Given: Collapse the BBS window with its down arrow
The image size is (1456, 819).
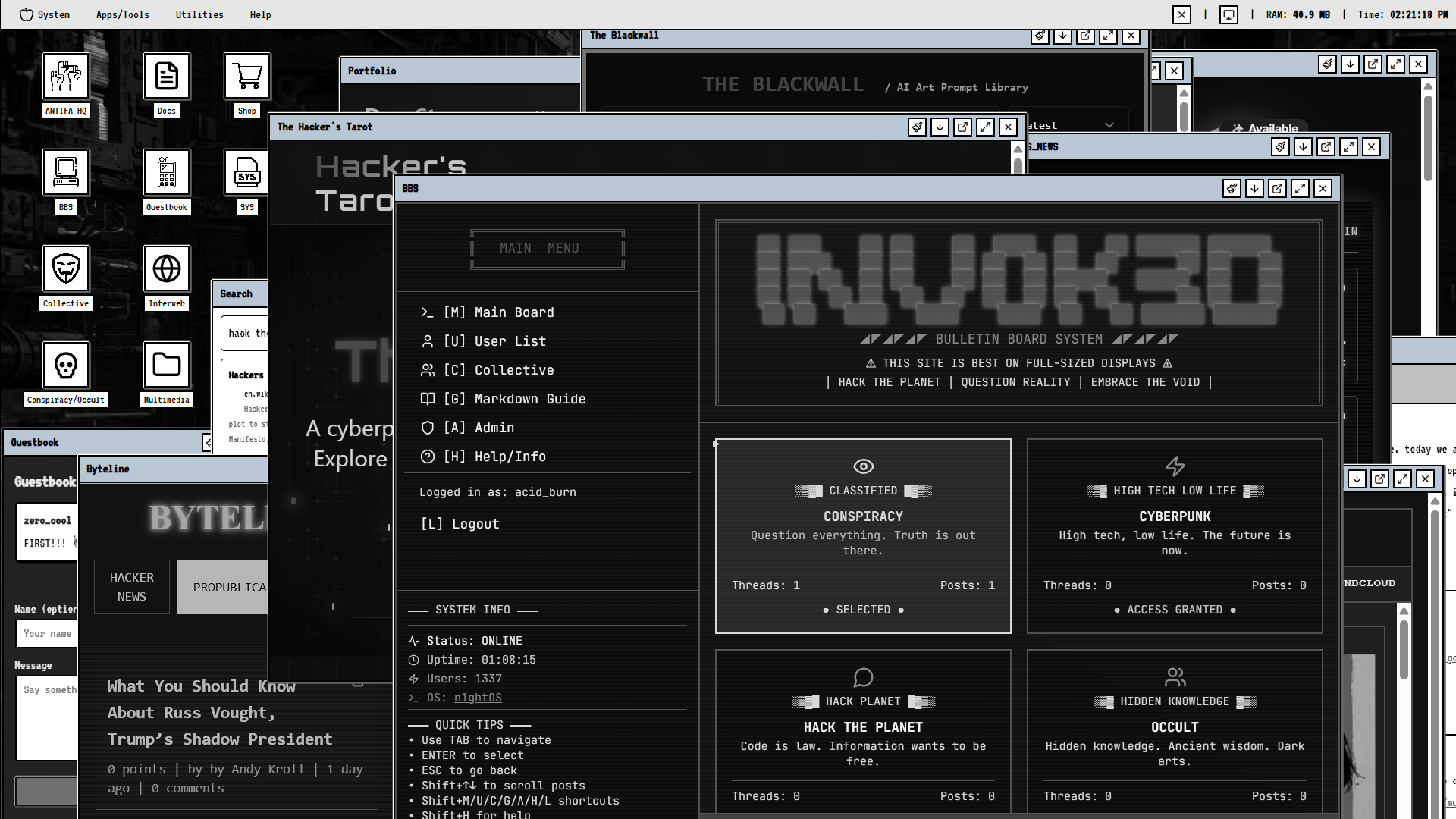Looking at the screenshot, I should 1254,189.
